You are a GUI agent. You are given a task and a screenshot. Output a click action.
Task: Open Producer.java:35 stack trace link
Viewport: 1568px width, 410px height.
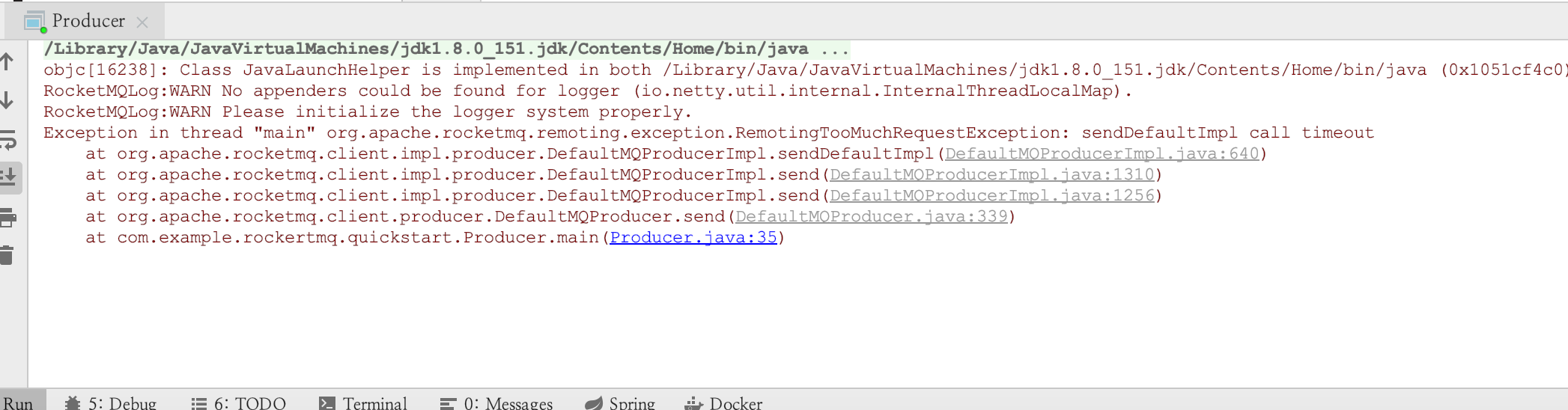(x=693, y=238)
